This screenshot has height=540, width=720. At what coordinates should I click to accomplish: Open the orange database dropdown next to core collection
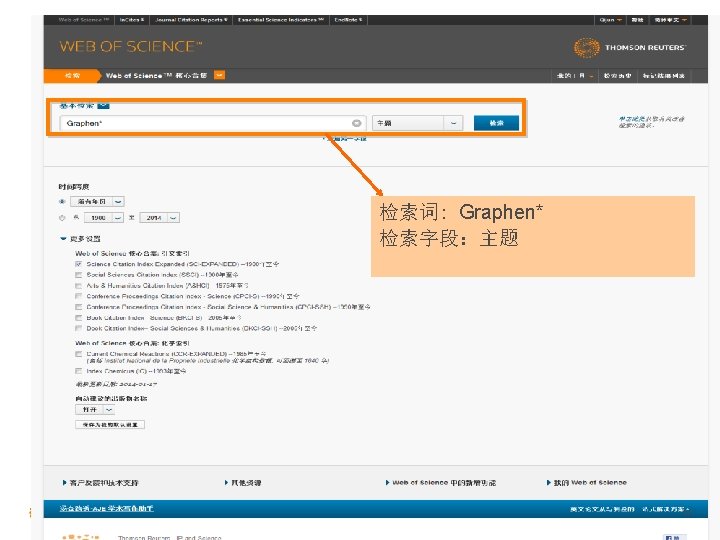(x=219, y=75)
